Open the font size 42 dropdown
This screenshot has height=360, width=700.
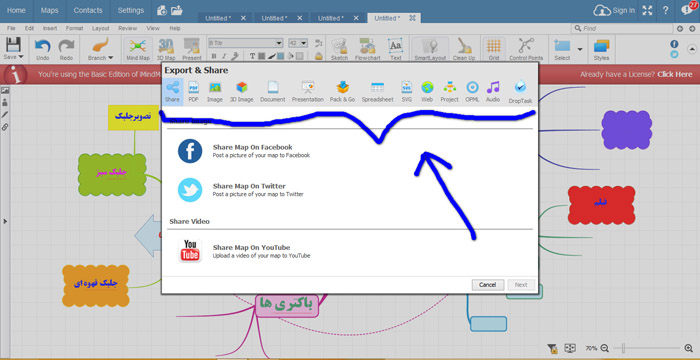click(x=304, y=43)
